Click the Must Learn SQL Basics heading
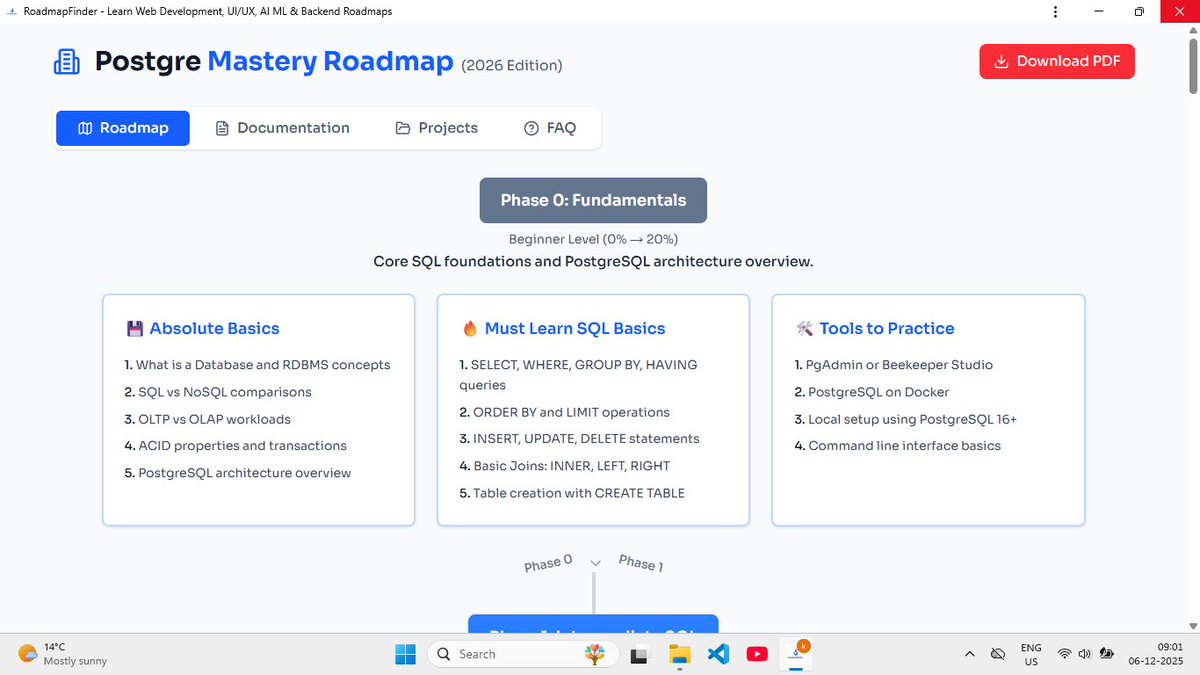Viewport: 1200px width, 675px height. [575, 328]
